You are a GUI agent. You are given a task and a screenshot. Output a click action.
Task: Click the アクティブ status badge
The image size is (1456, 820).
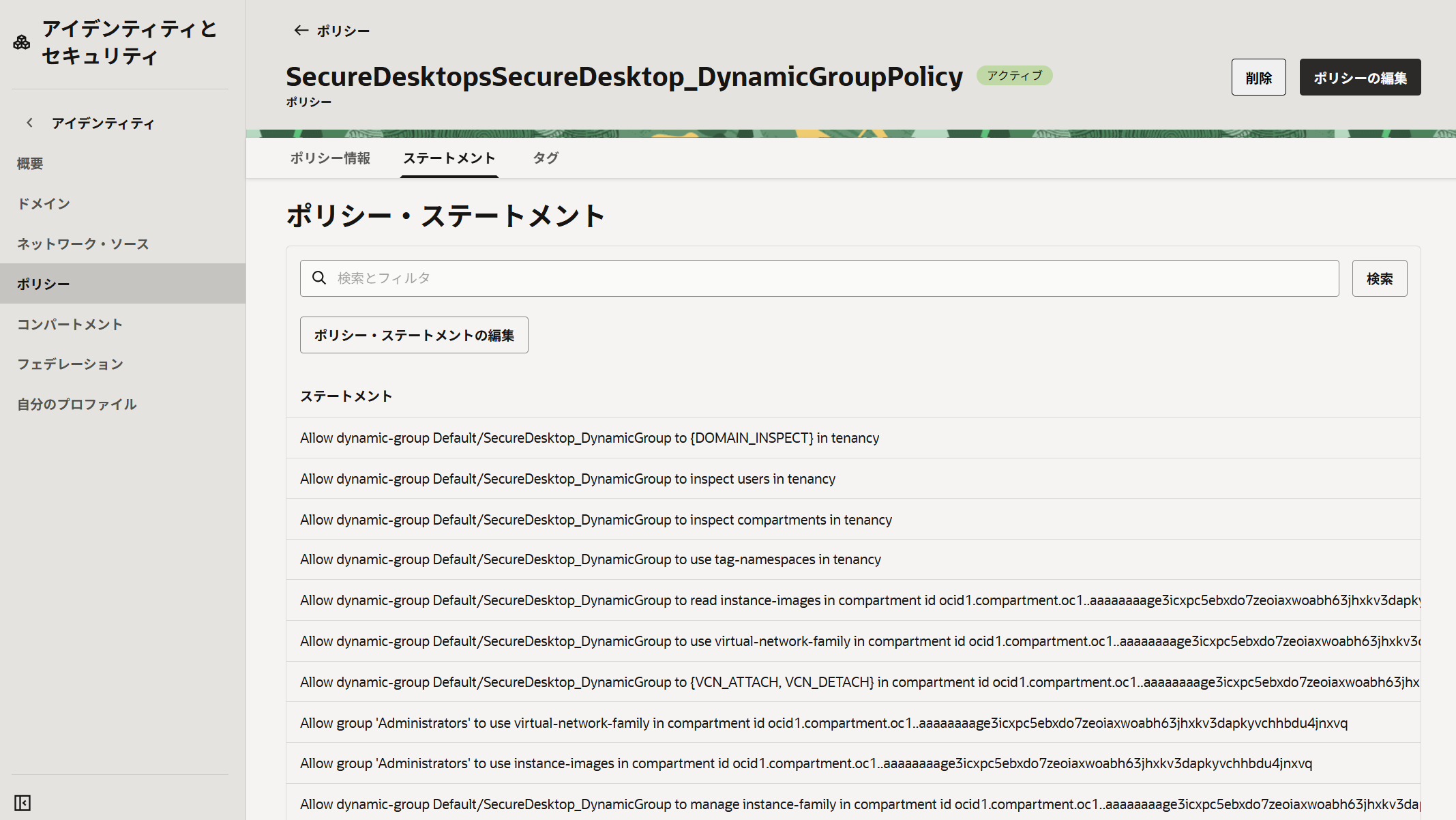(x=1014, y=75)
